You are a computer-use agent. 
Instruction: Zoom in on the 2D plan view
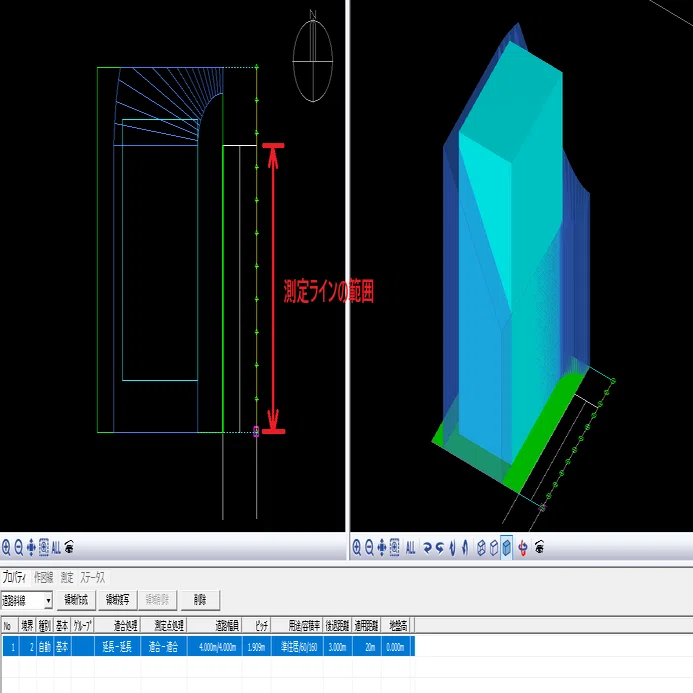point(6,548)
